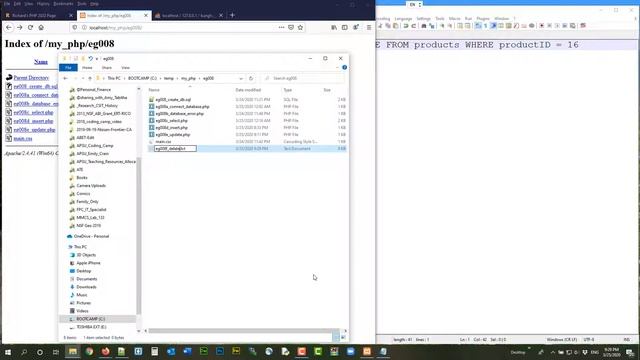Open eg008d_insert.php link in browser
Screen dimensions: 640x360
coord(33,121)
